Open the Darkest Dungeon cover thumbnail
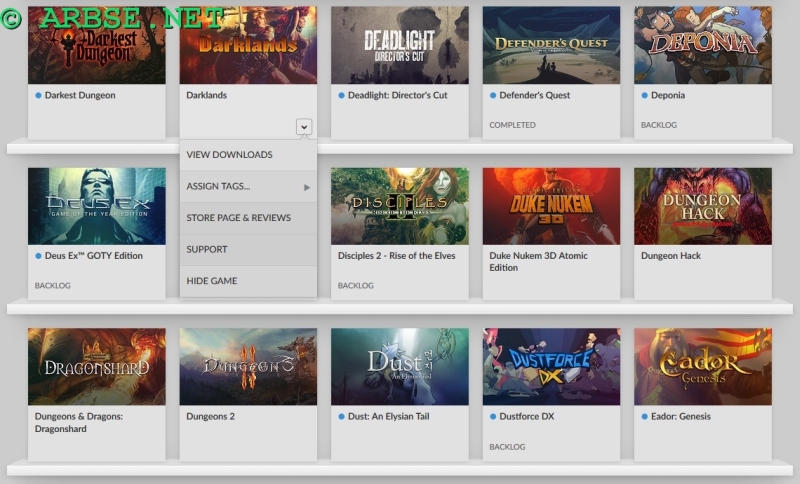The height and width of the screenshot is (484, 800). click(x=96, y=45)
